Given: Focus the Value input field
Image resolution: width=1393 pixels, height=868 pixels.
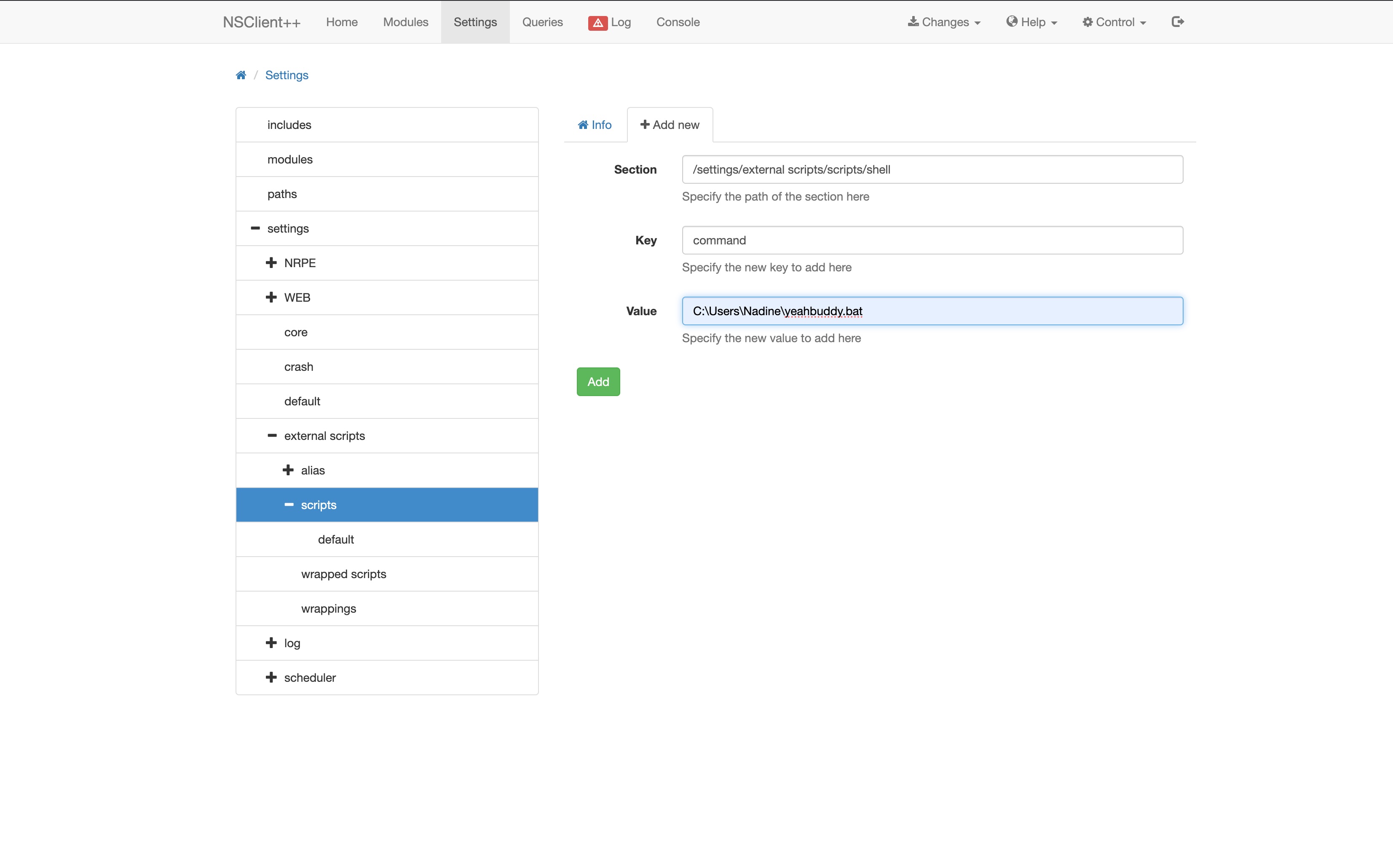Looking at the screenshot, I should 932,311.
